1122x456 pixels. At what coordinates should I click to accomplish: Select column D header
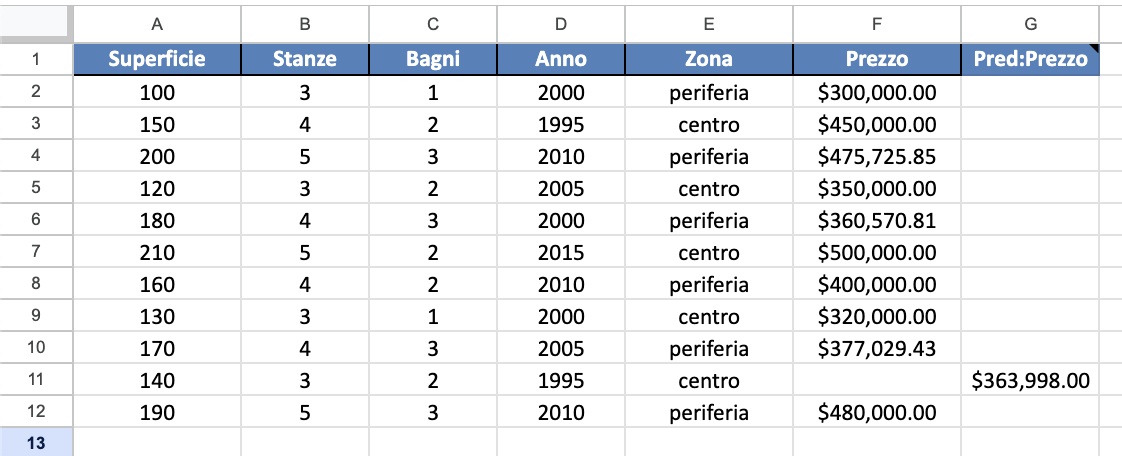tap(560, 24)
